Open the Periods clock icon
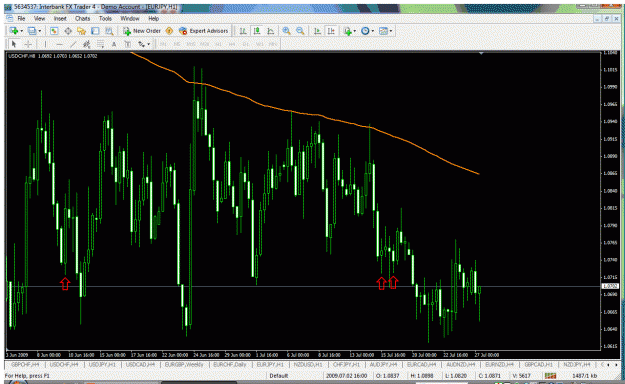The height and width of the screenshot is (384, 625). click(365, 31)
